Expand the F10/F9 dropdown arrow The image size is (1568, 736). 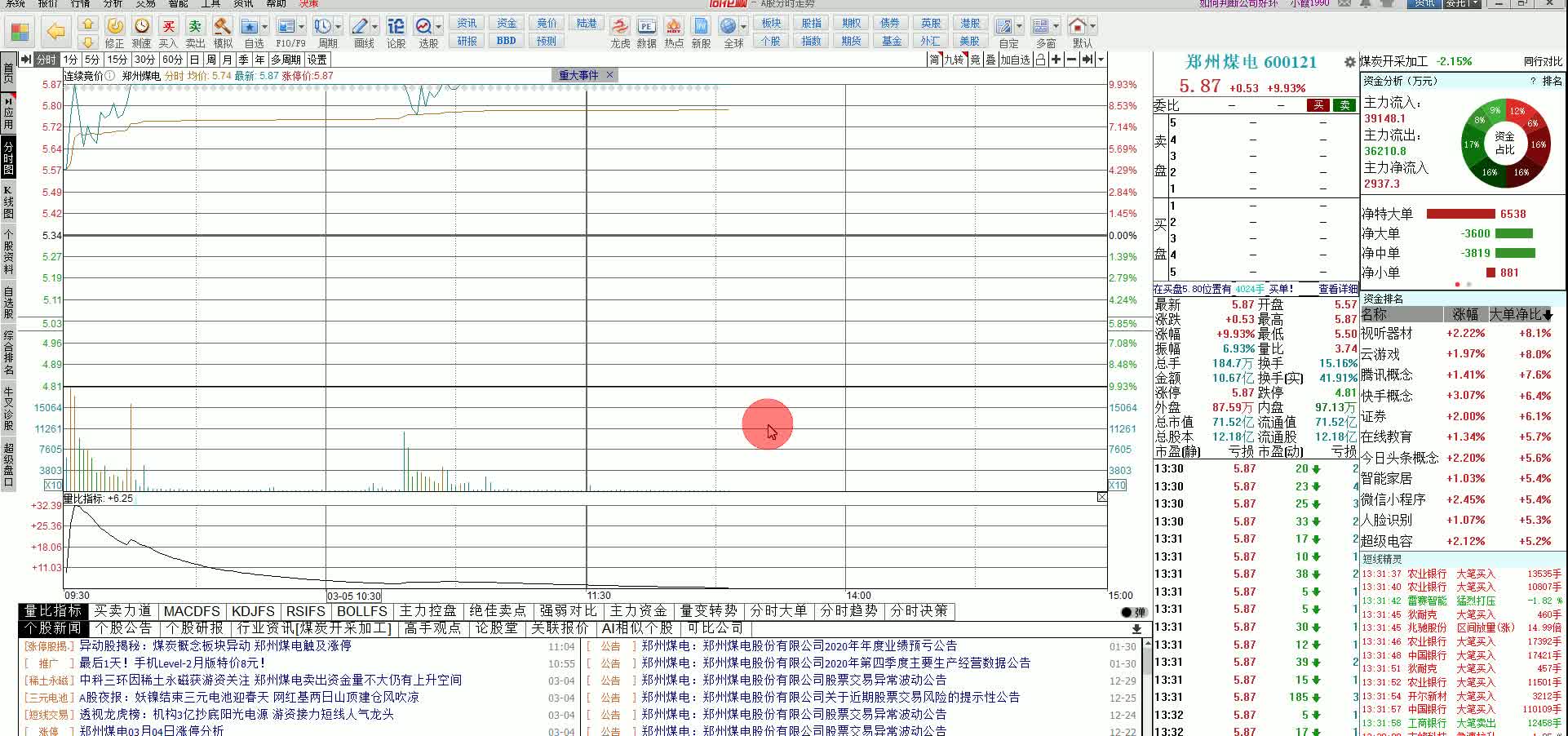click(x=301, y=27)
